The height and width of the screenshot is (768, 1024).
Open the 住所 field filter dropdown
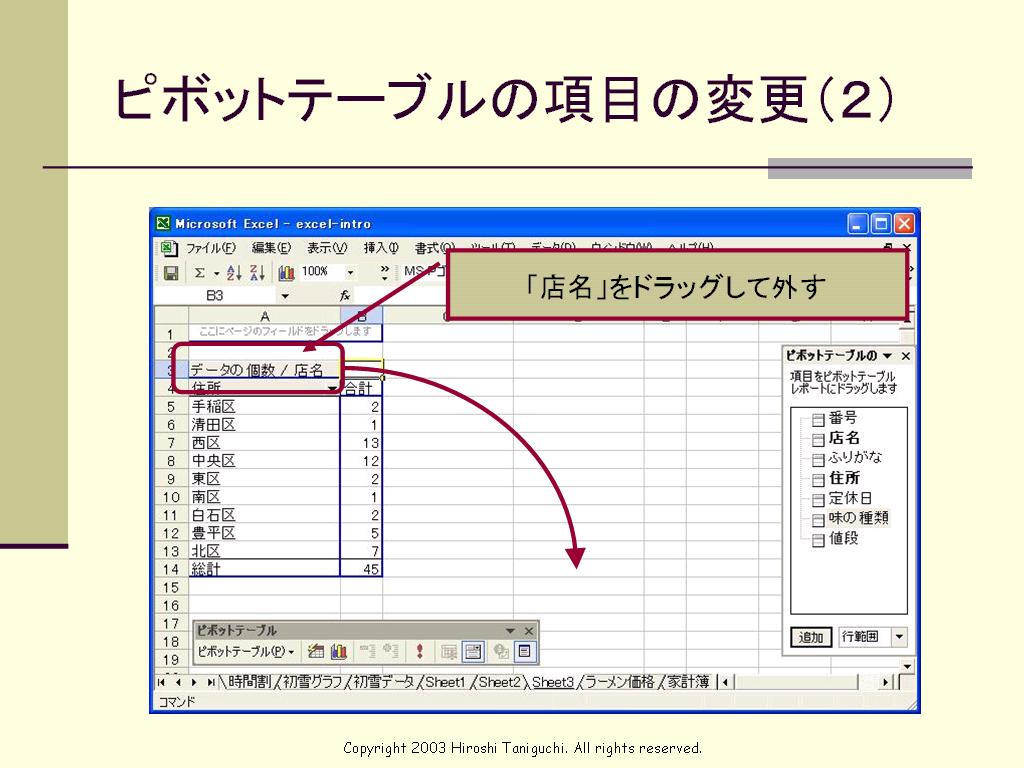tap(332, 389)
